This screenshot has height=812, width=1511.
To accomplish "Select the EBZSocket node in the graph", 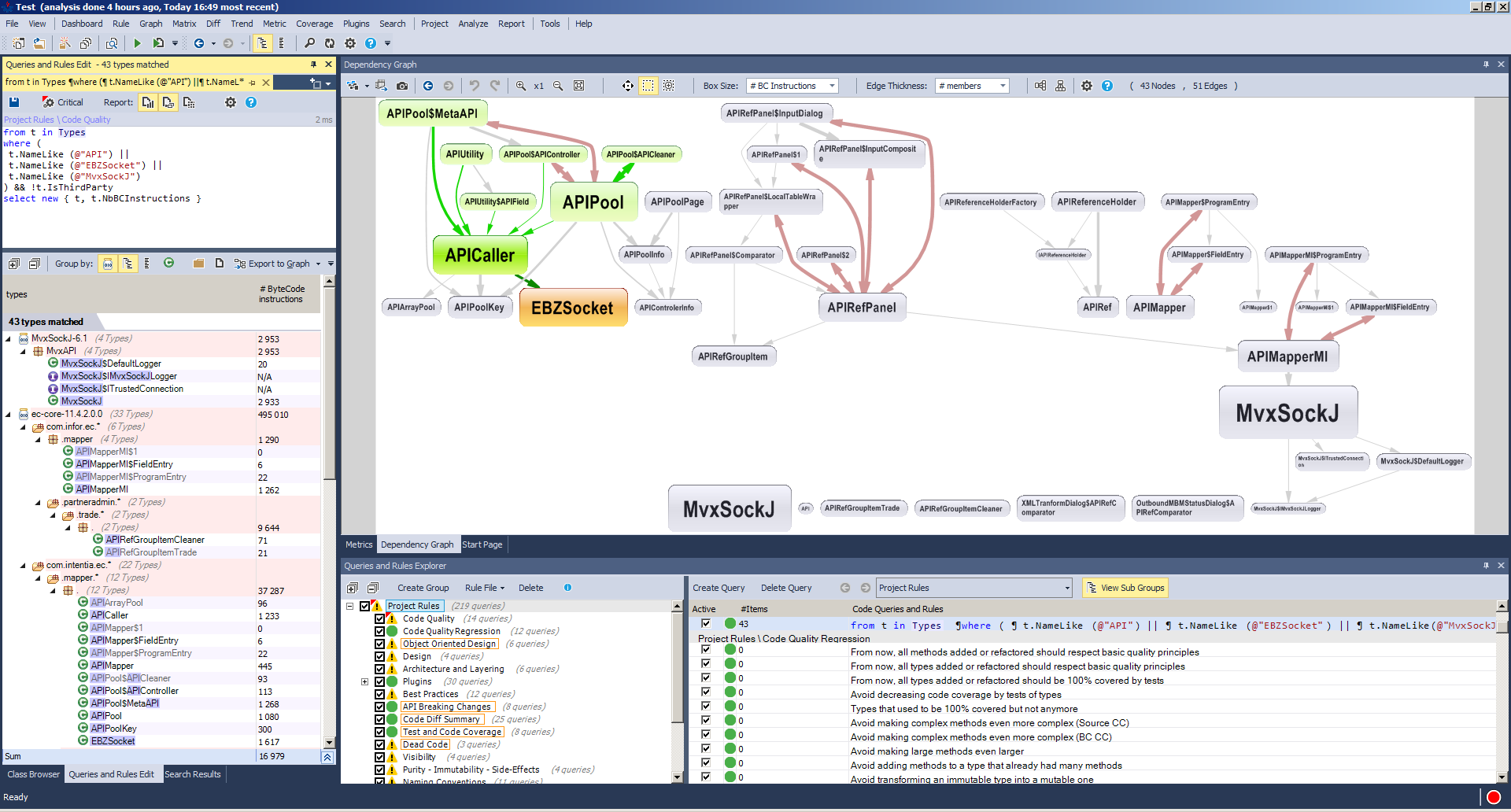I will pos(572,308).
